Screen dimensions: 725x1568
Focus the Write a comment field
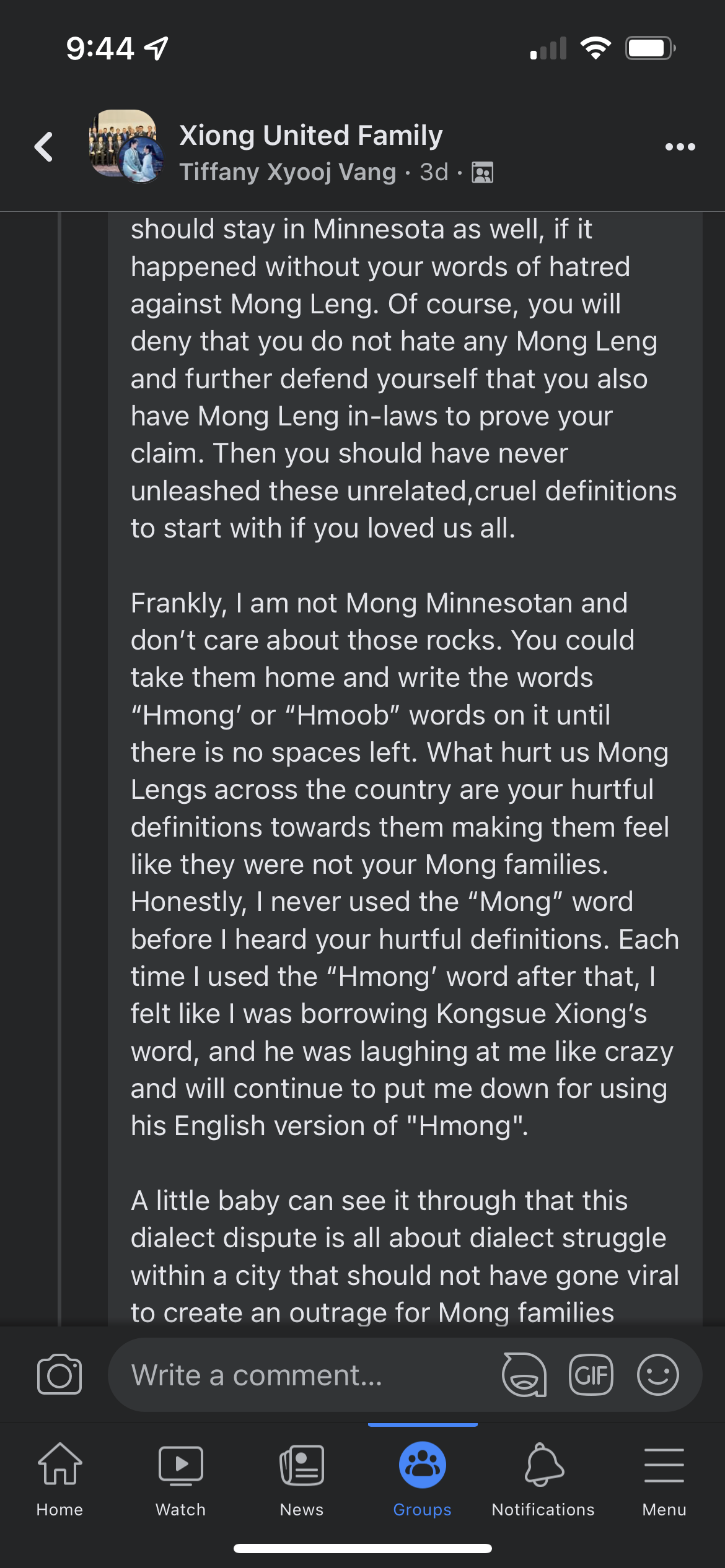[297, 1375]
